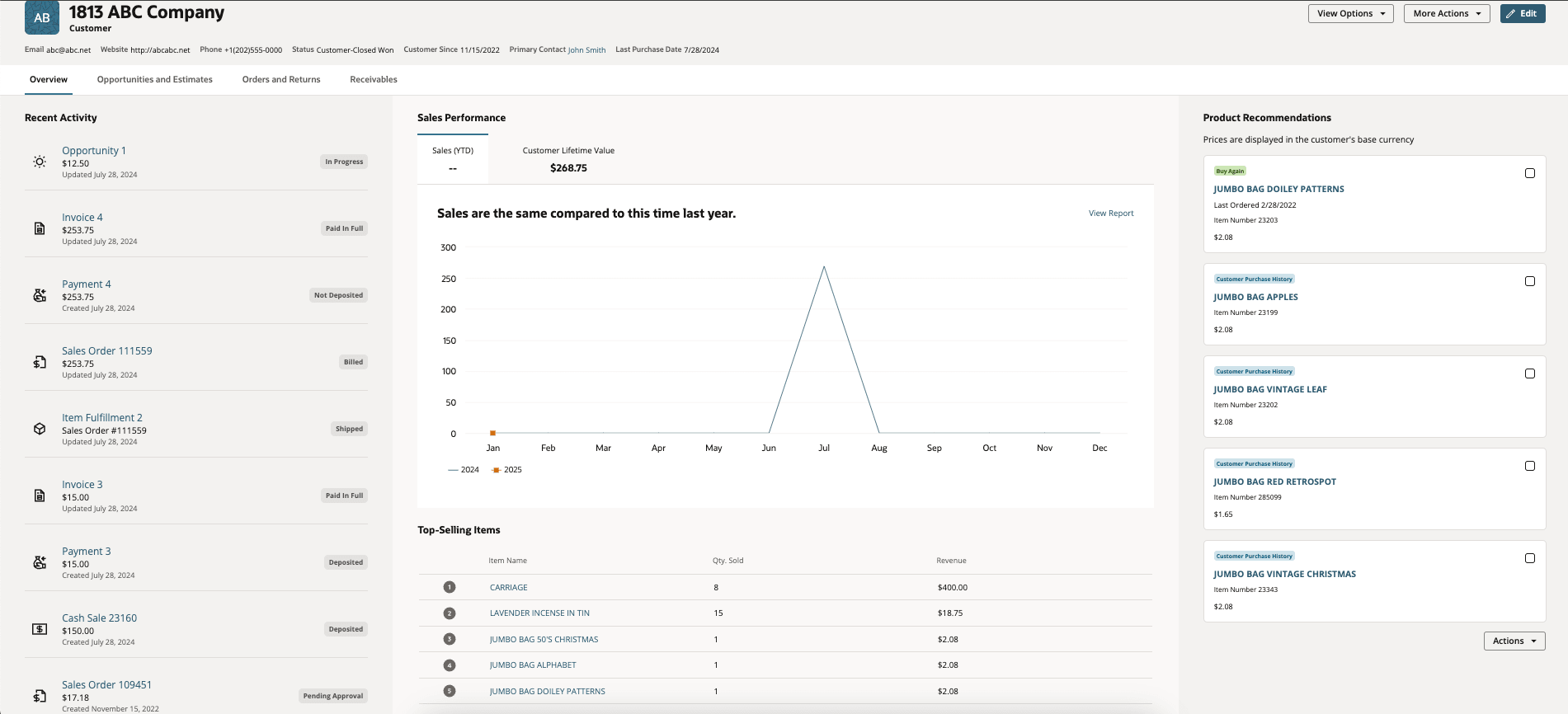Open the View Report link
This screenshot has height=714, width=1568.
pyautogui.click(x=1111, y=214)
